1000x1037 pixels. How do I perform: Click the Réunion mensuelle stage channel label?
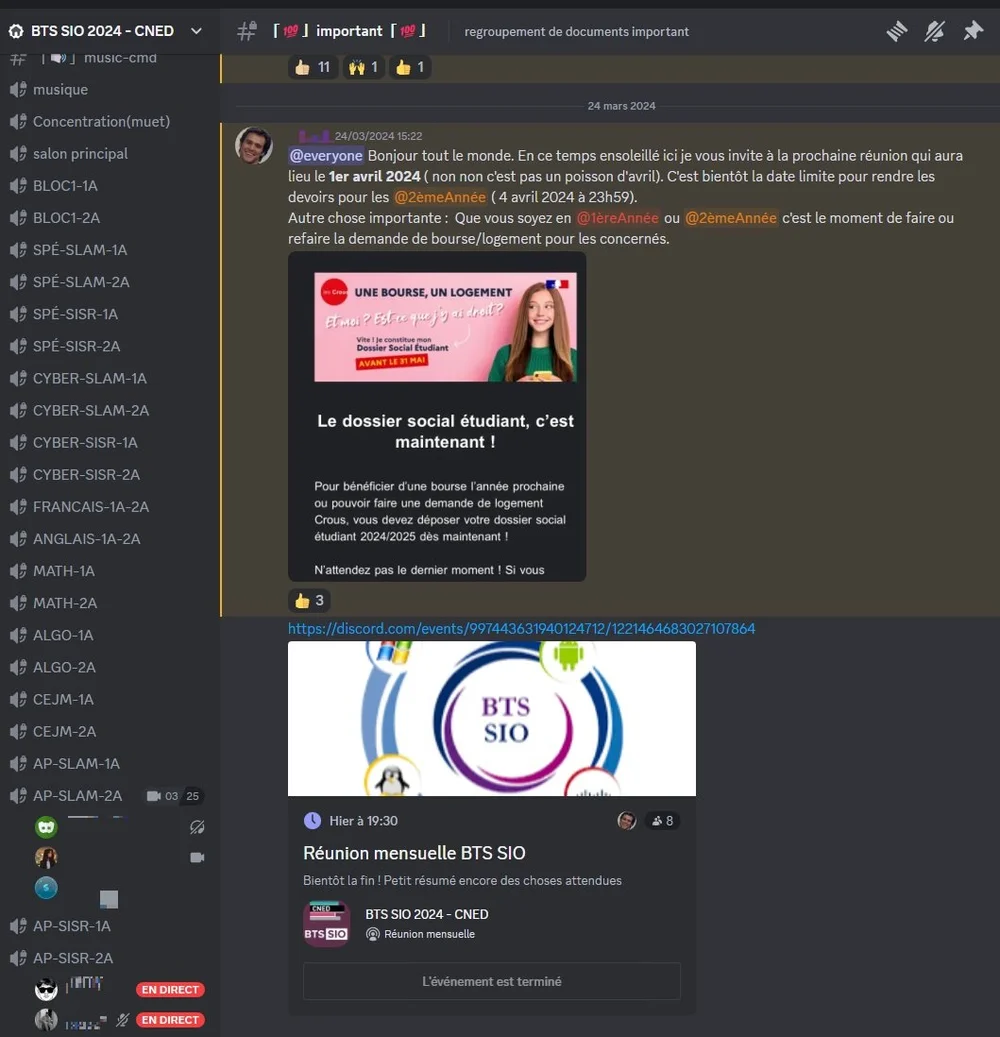[x=421, y=934]
